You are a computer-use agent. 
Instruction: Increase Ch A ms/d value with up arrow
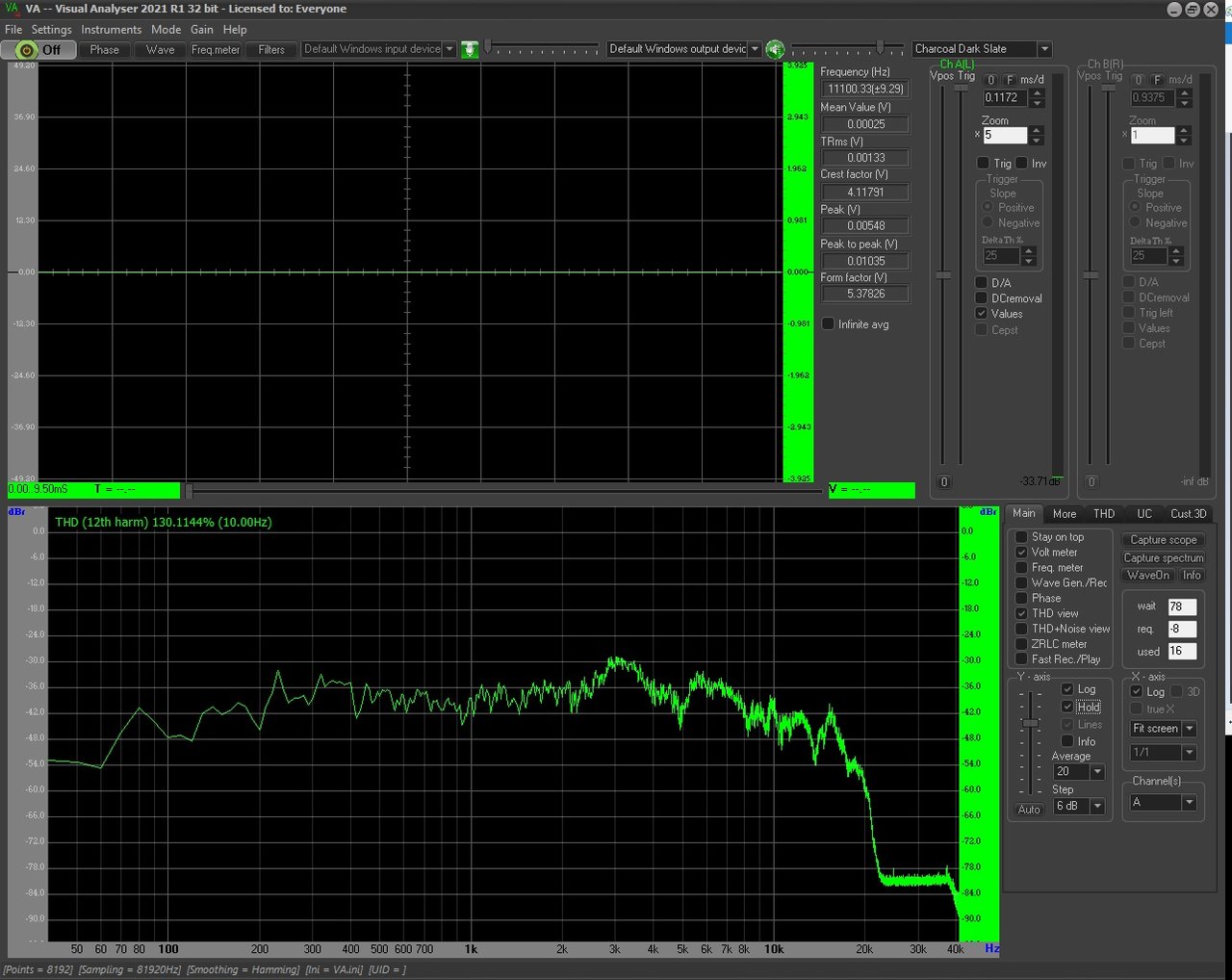tap(1037, 92)
